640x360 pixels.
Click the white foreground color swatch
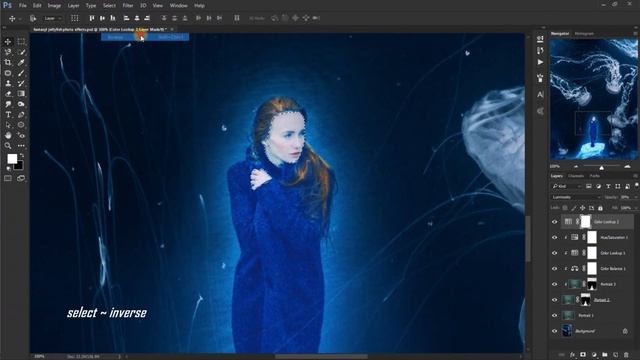12,158
